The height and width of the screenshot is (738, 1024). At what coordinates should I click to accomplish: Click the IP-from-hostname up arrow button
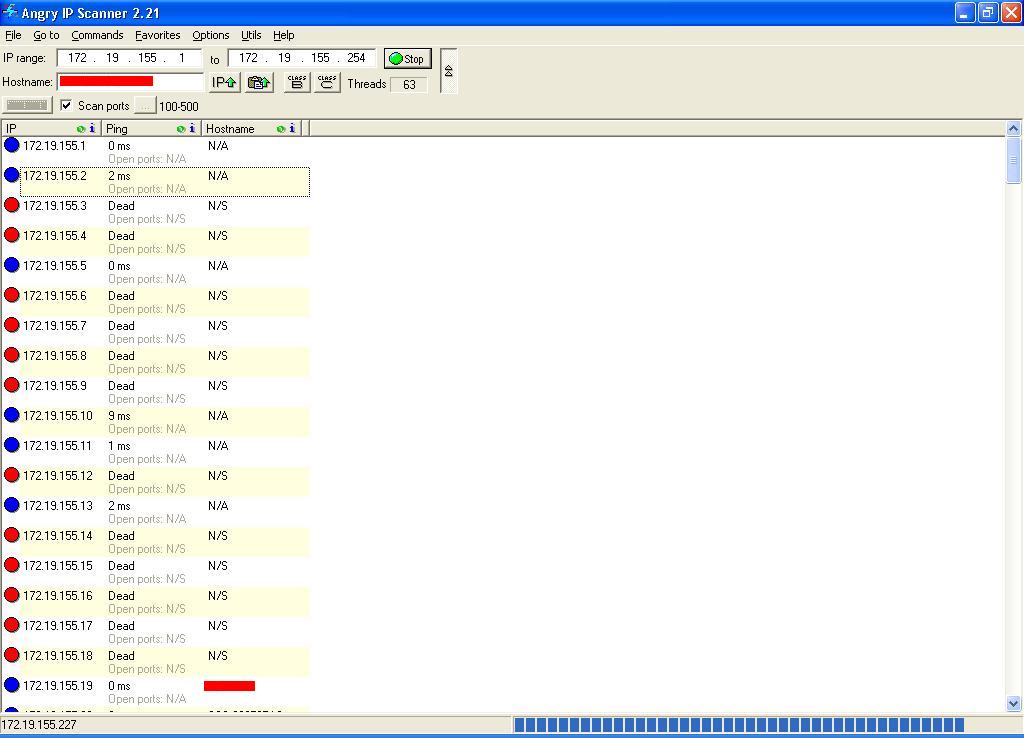point(224,82)
